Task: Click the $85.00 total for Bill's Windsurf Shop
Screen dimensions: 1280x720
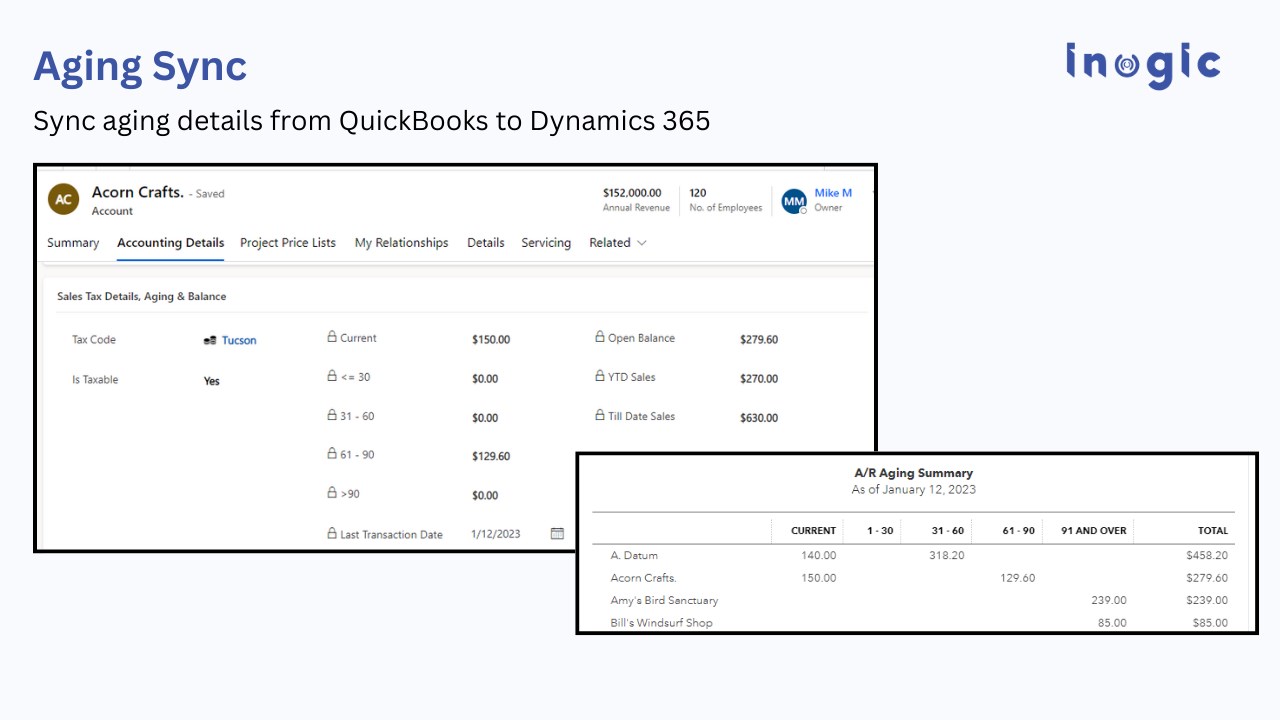Action: pos(1211,623)
